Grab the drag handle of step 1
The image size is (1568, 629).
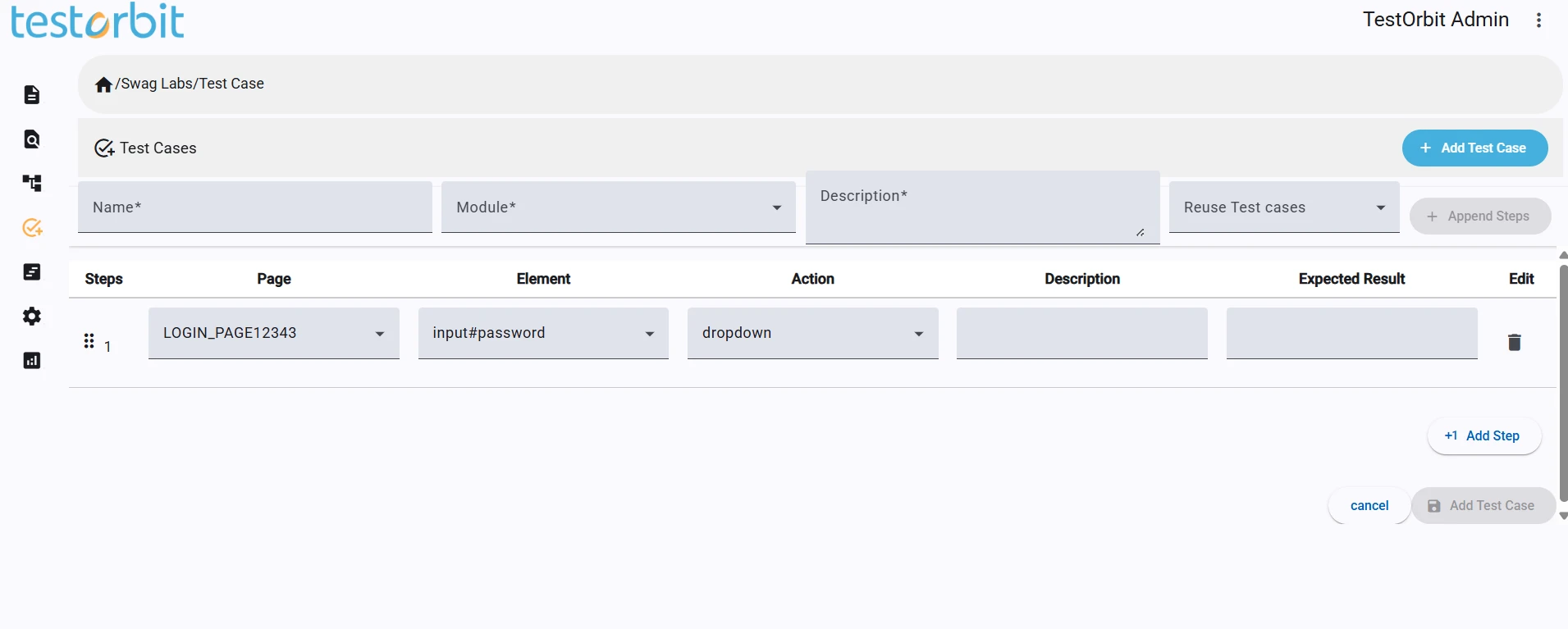pyautogui.click(x=89, y=341)
